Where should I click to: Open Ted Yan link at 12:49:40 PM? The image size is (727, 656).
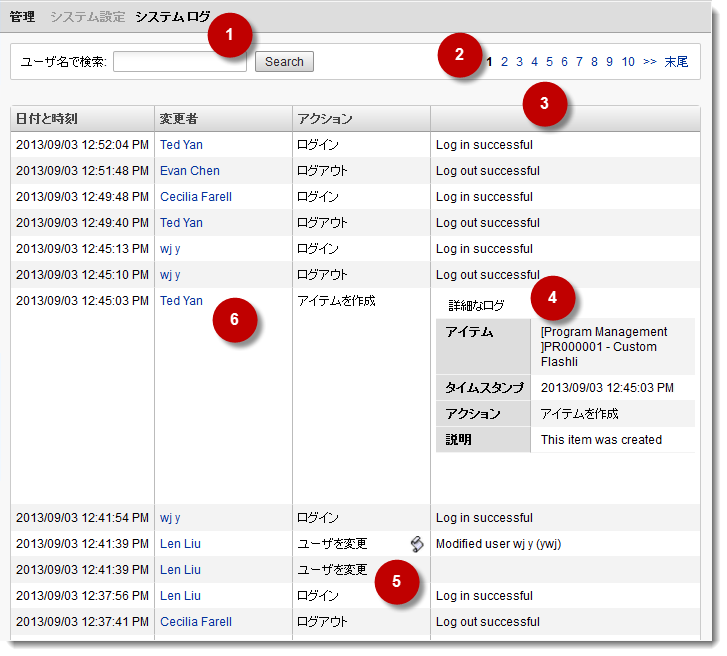point(181,223)
